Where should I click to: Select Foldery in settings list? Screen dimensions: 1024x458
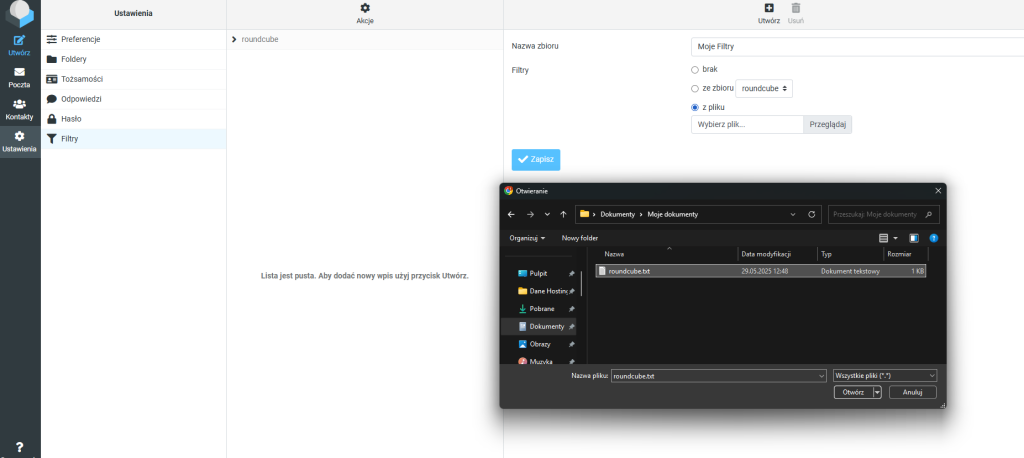pos(134,59)
